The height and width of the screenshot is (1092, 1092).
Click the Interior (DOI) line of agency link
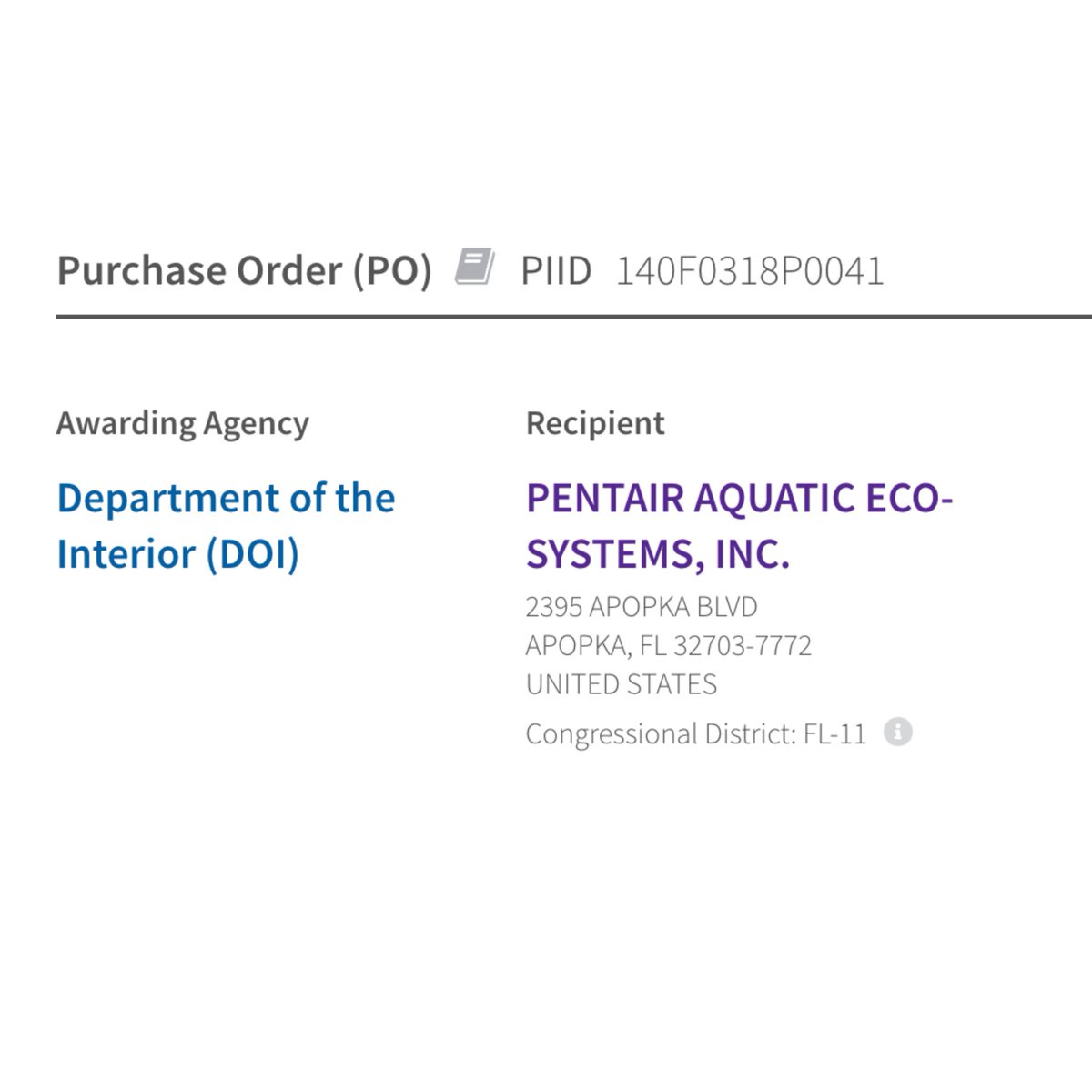coord(178,554)
